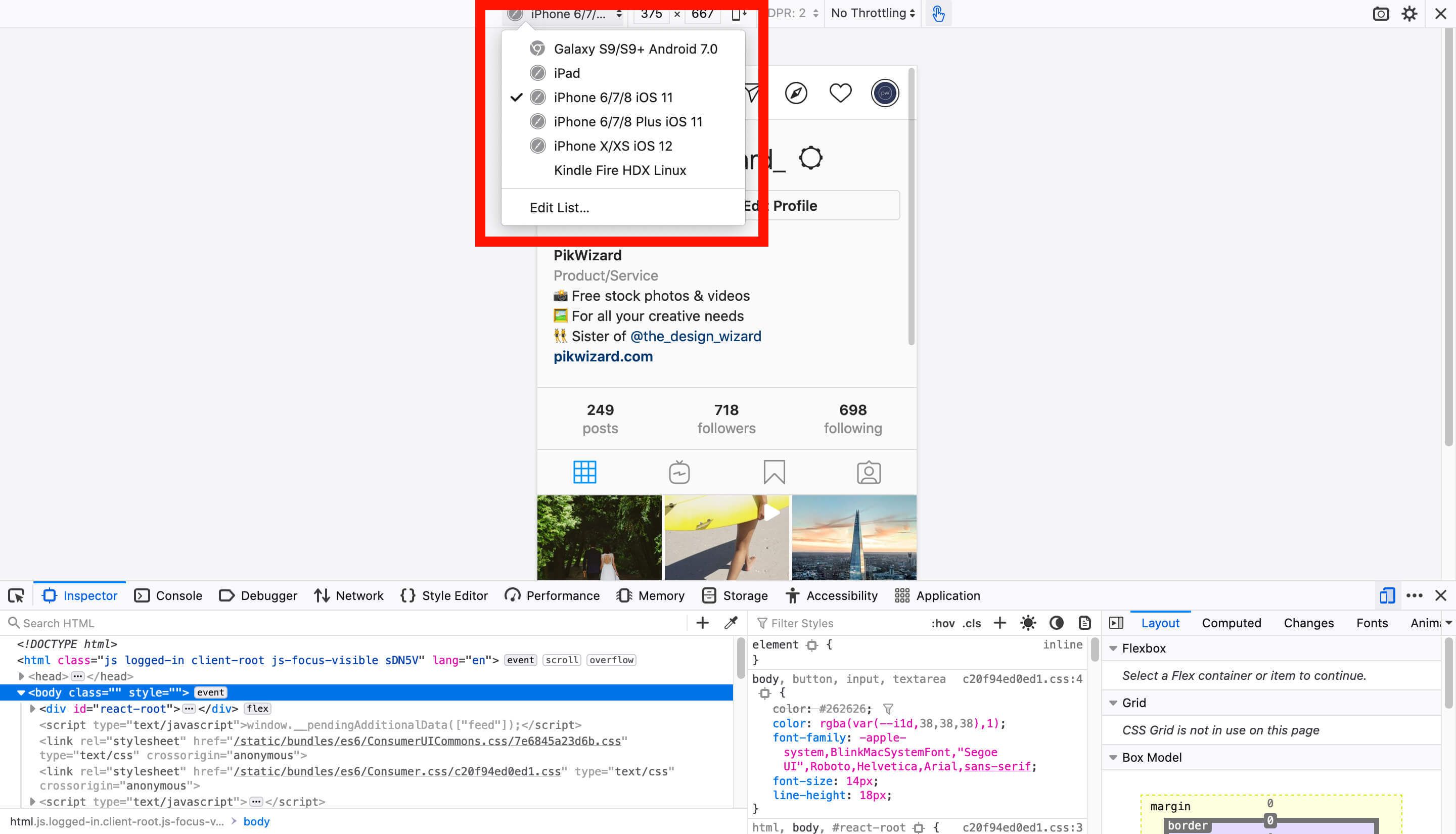Toggle the three-pane inspector sidebar icon

[x=1116, y=623]
